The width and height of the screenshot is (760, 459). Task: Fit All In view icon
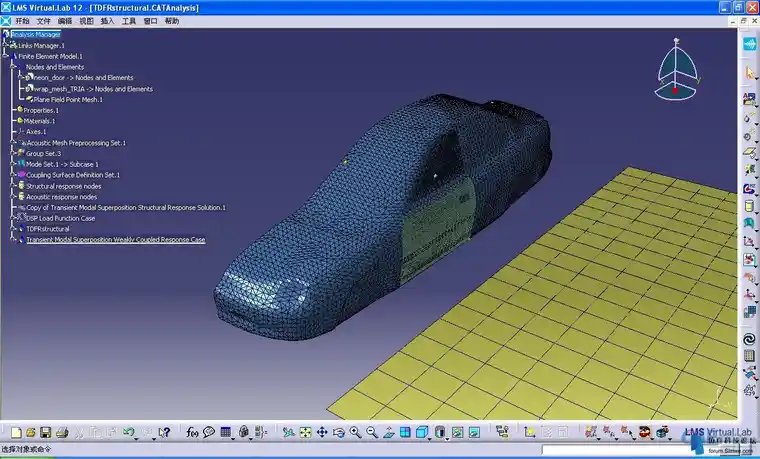pos(305,432)
